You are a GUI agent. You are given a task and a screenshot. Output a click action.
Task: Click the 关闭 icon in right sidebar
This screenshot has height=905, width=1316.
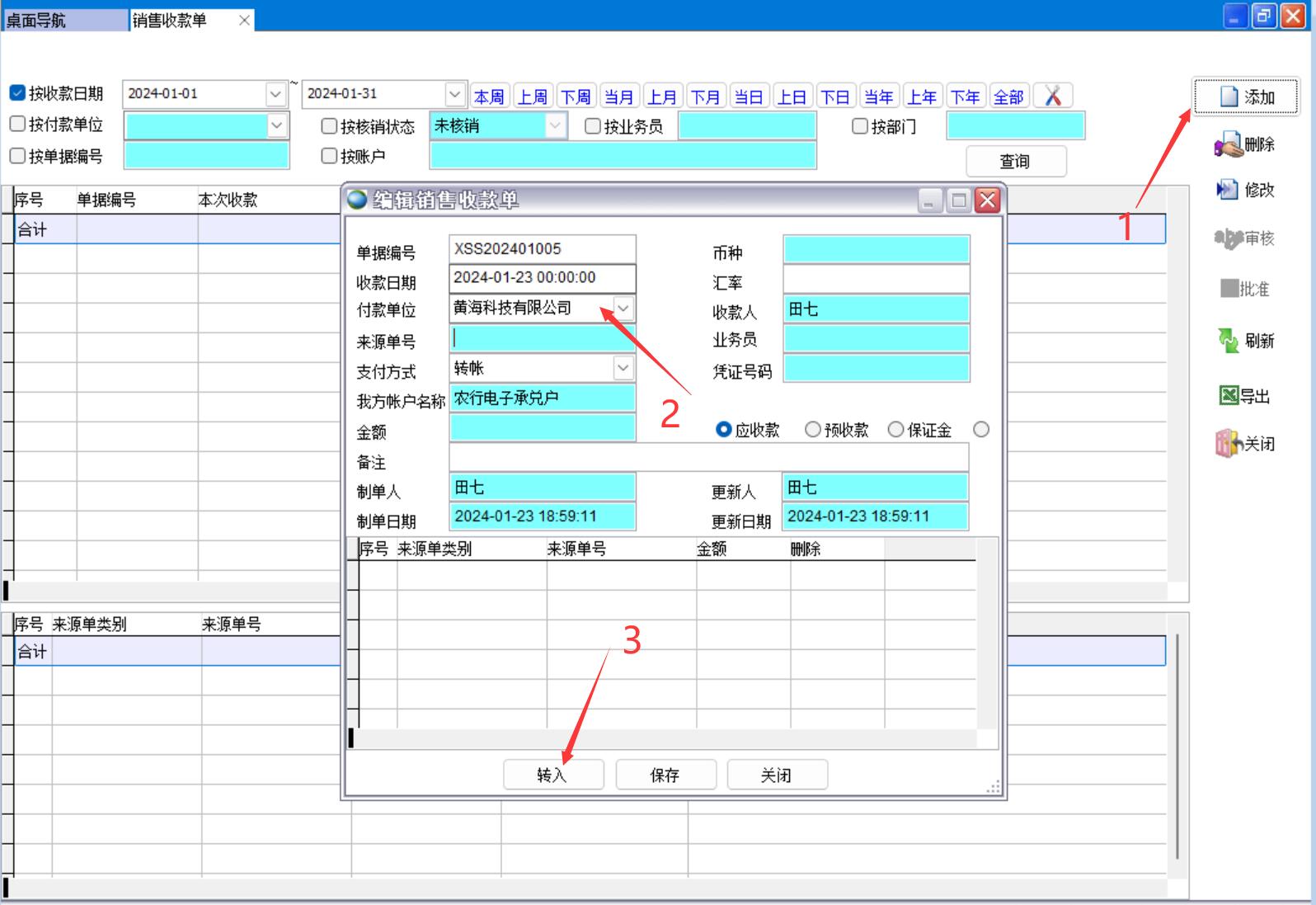(x=1228, y=444)
